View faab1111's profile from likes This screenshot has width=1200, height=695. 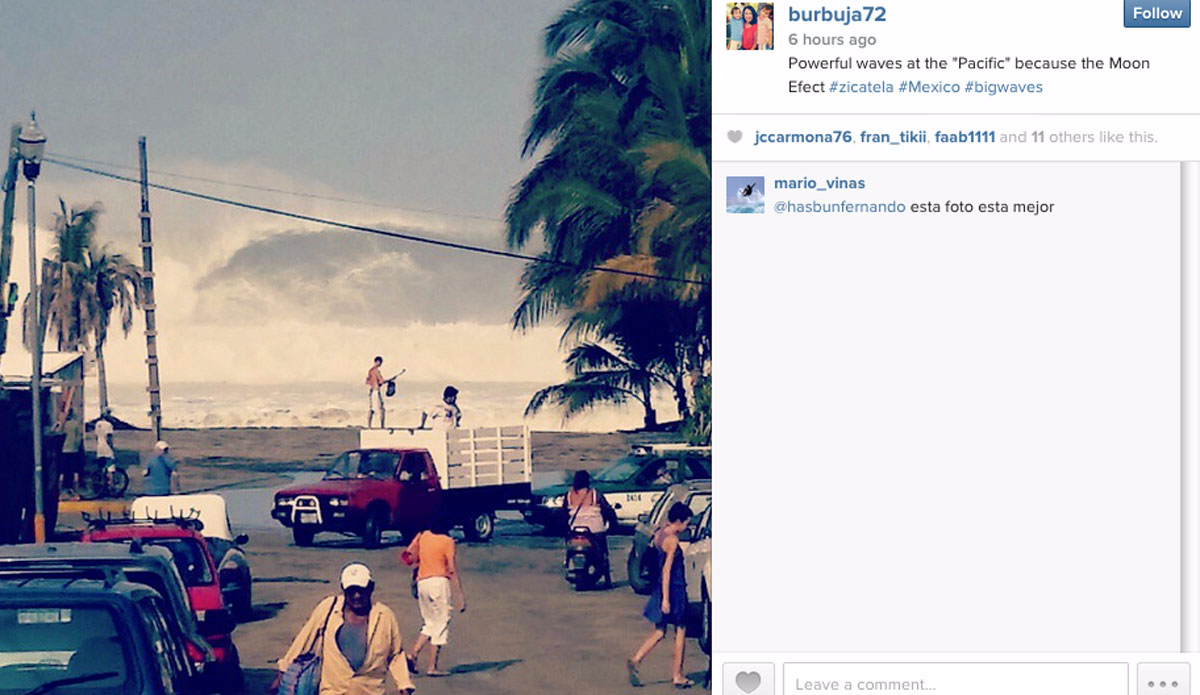pyautogui.click(x=965, y=137)
